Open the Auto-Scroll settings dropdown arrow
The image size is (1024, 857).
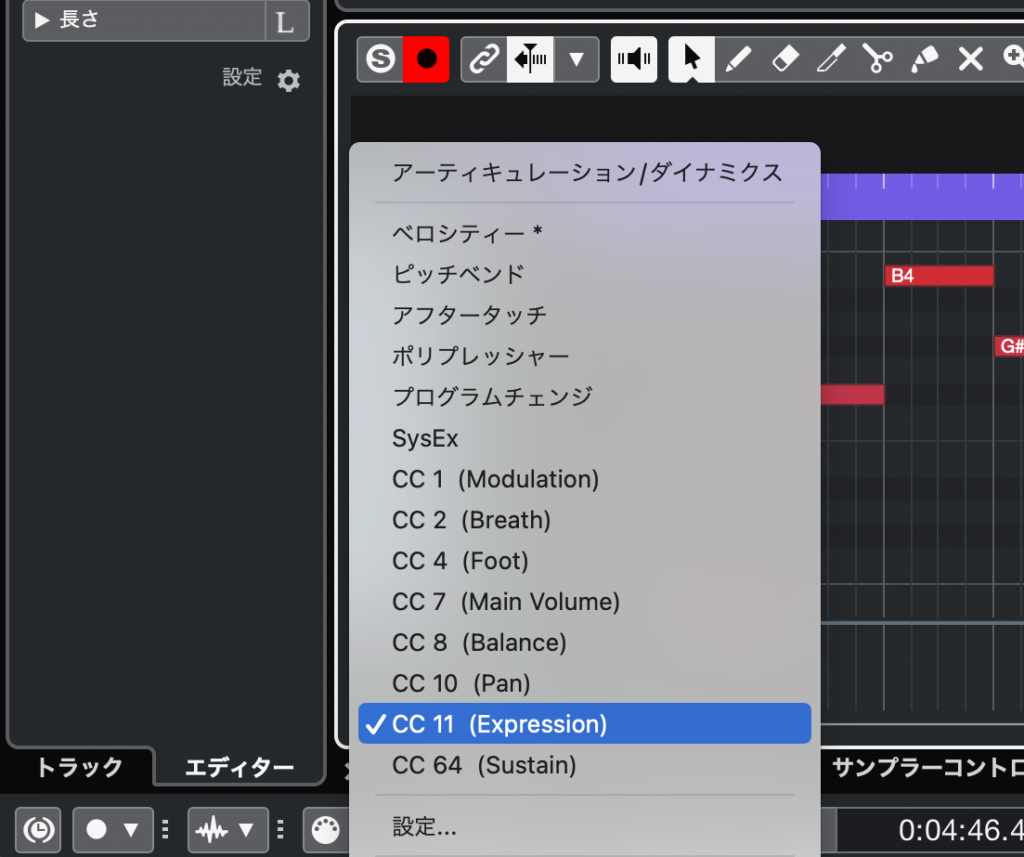[576, 60]
